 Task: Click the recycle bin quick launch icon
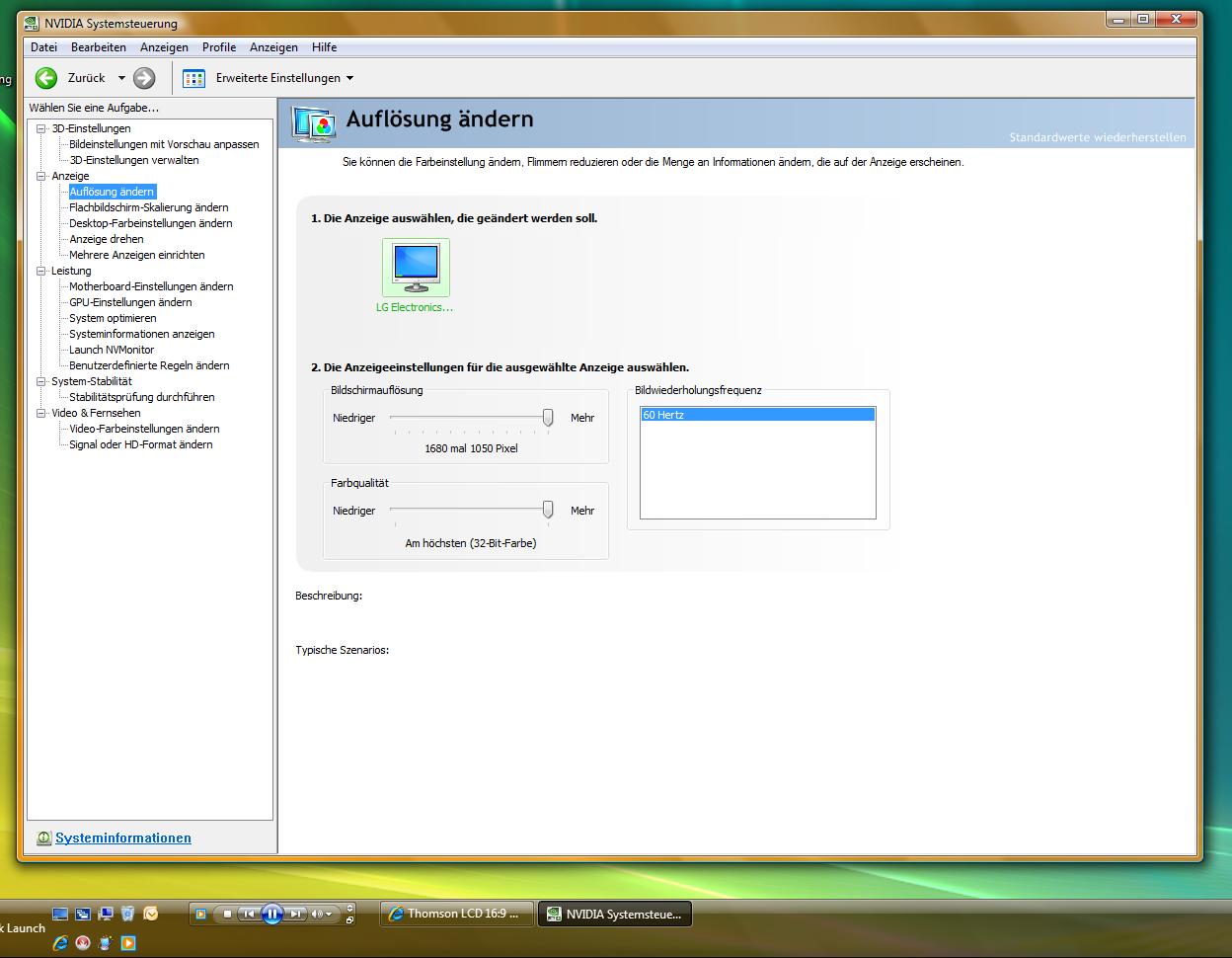point(127,914)
